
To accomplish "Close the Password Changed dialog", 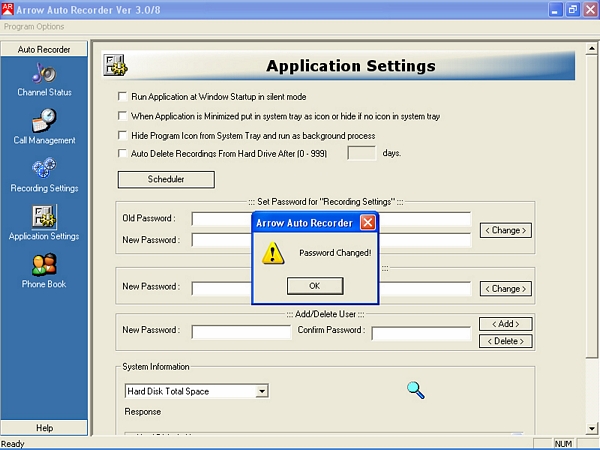I will click(x=368, y=222).
